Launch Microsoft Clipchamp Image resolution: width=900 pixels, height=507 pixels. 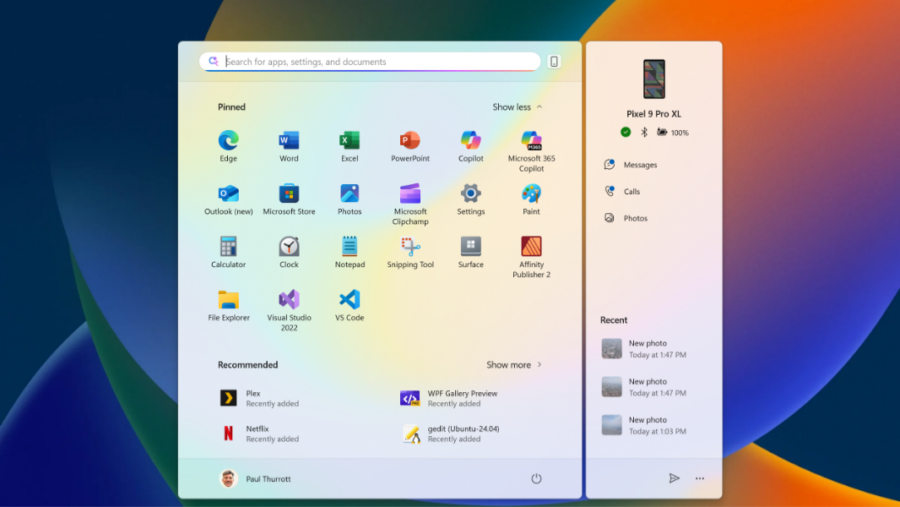point(410,204)
